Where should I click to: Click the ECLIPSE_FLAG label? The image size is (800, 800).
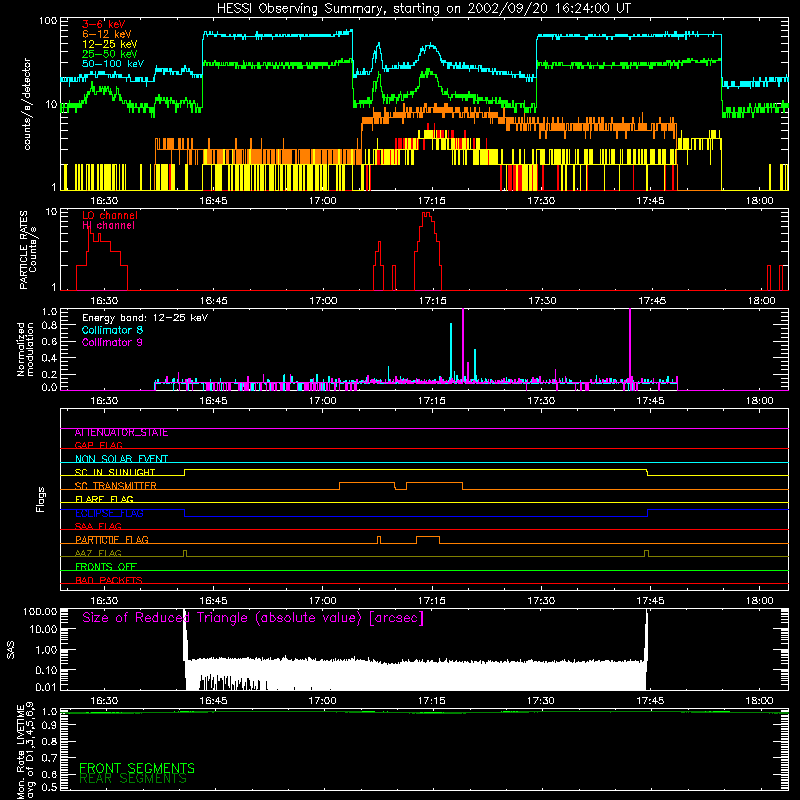coord(109,513)
